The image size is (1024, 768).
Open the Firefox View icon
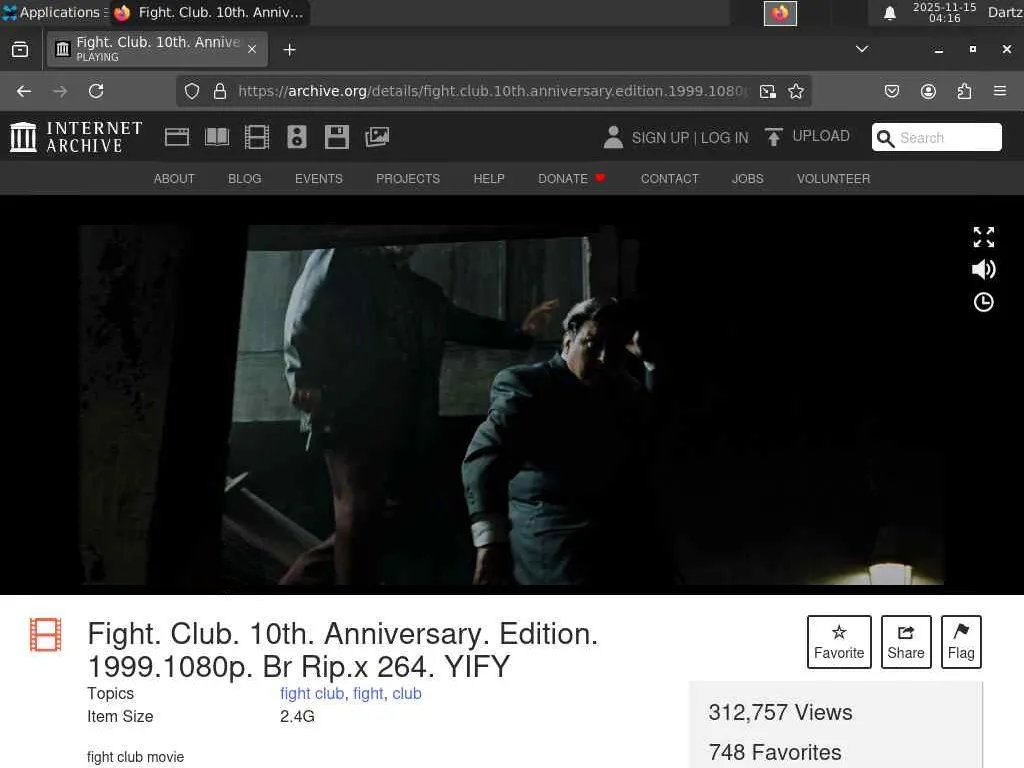point(20,50)
